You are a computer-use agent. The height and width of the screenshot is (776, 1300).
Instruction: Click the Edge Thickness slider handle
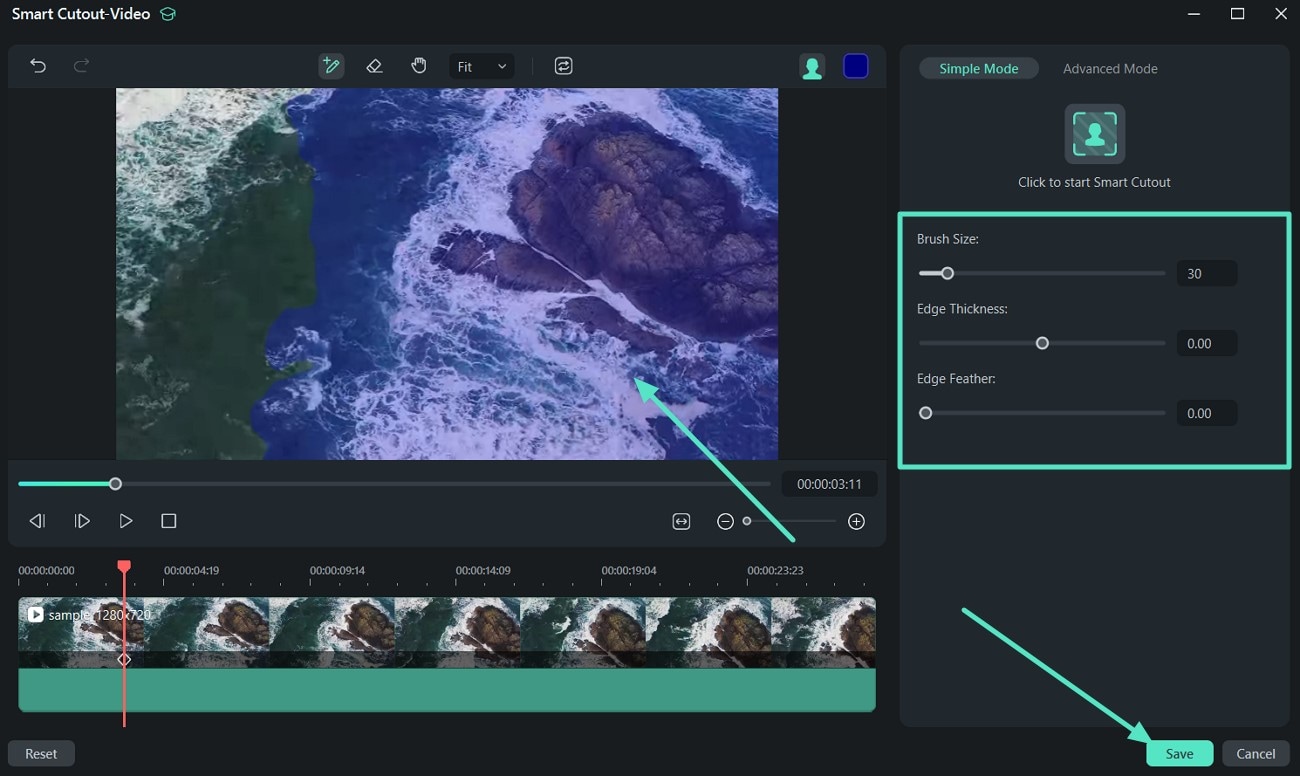1042,343
